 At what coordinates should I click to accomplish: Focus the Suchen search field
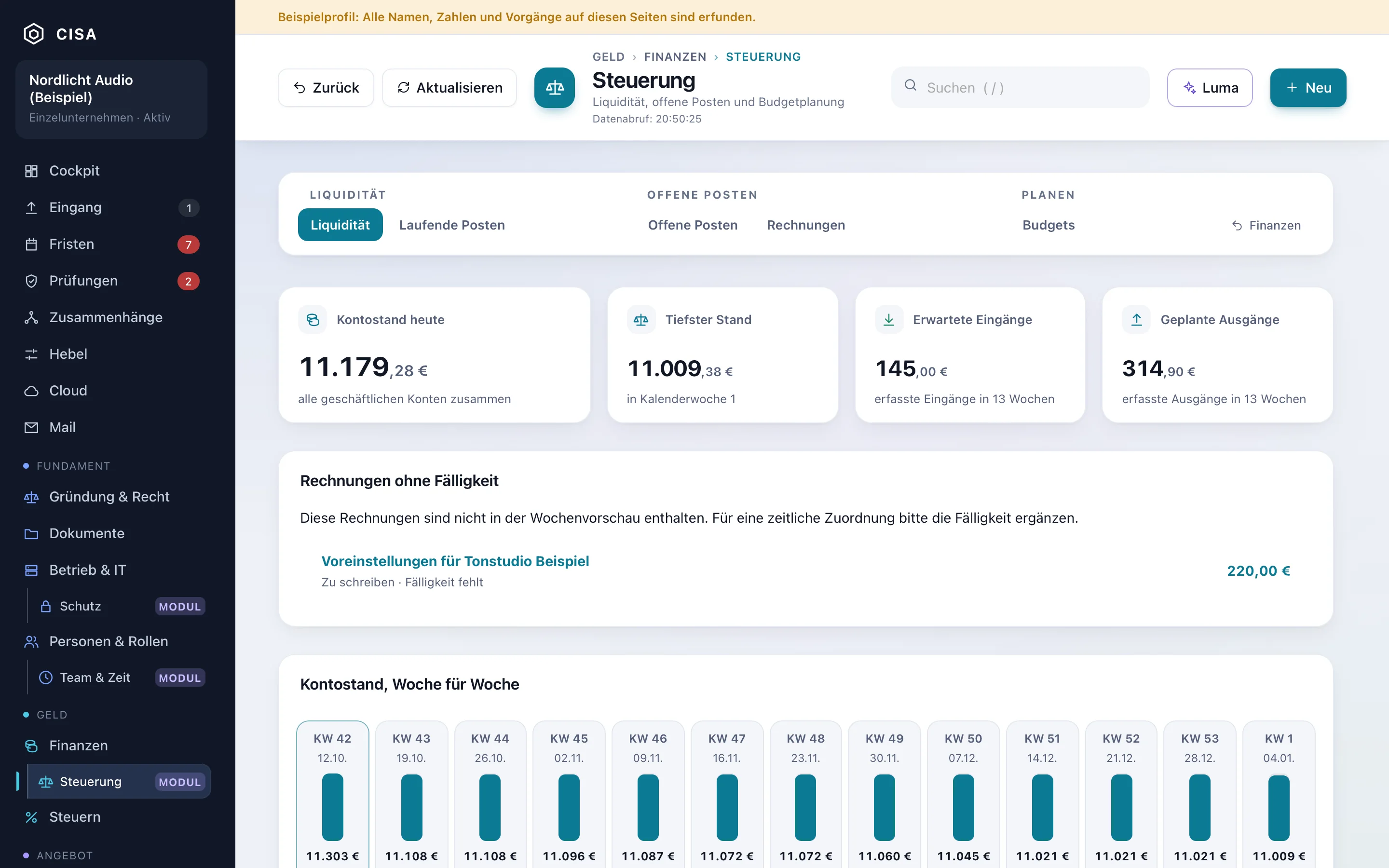1020,87
